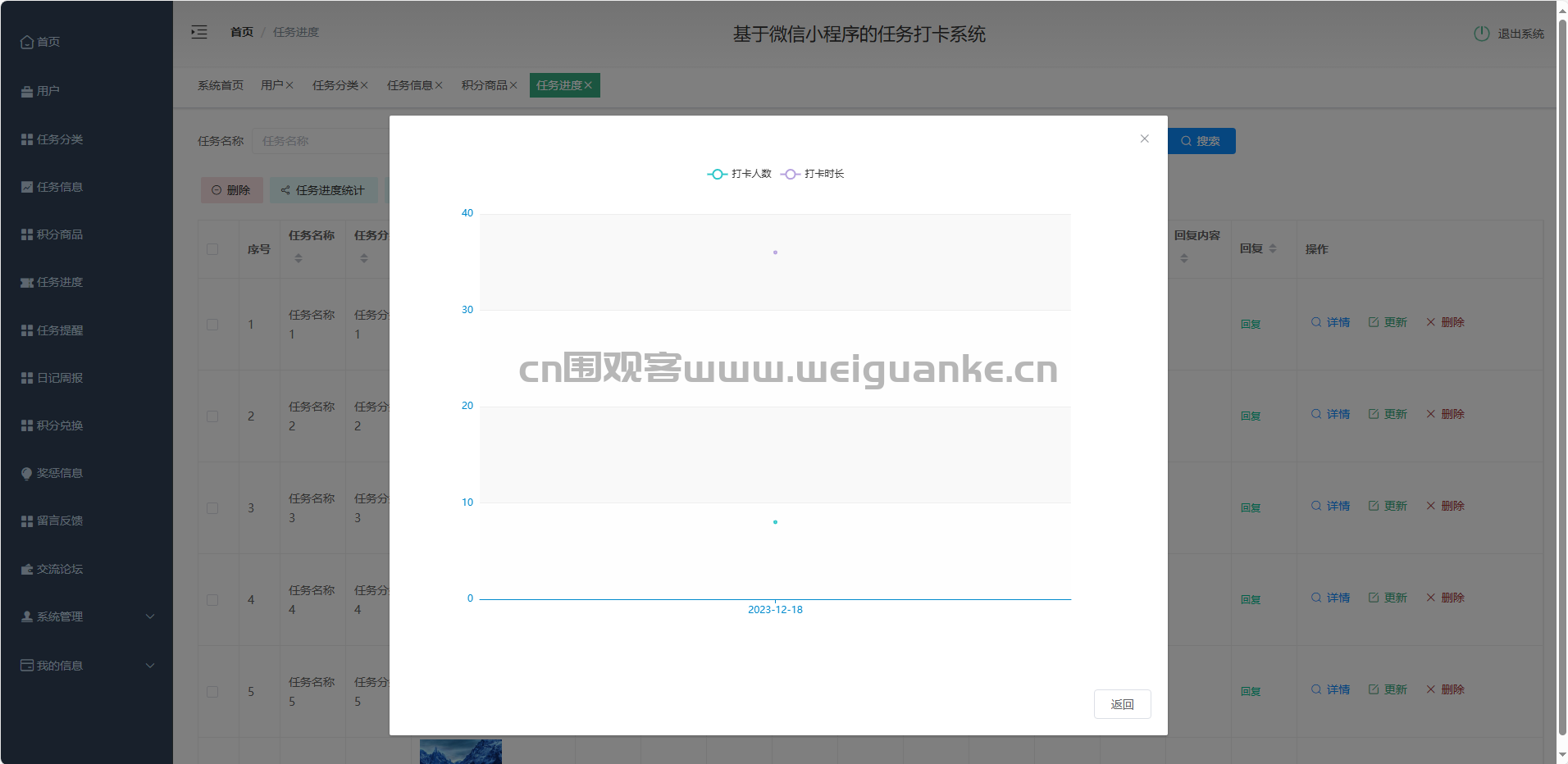Open 任务进度 in the sidebar
Viewport: 1568px width, 764px height.
(x=59, y=282)
